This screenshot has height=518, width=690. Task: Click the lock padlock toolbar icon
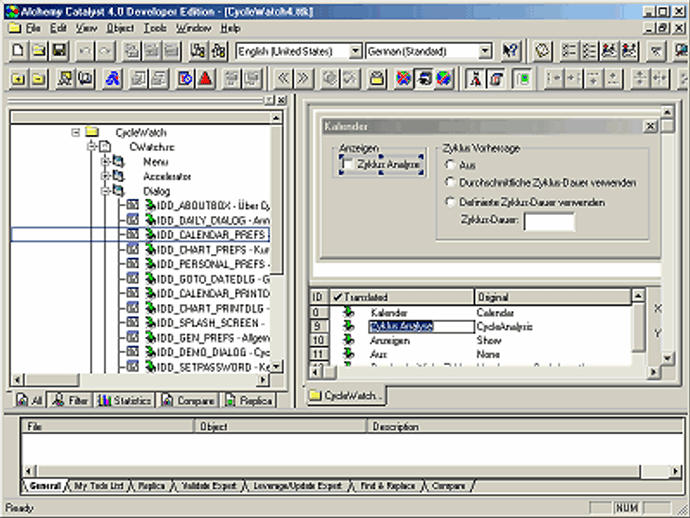[x=377, y=79]
